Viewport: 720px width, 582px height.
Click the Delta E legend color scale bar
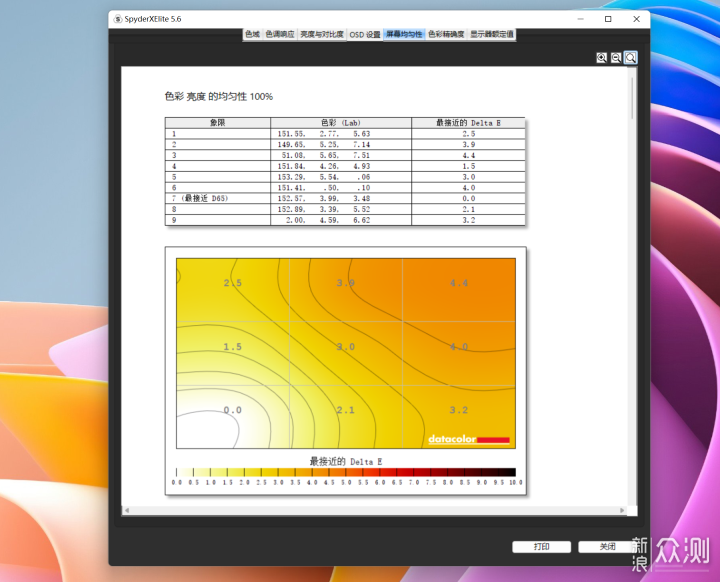pyautogui.click(x=346, y=472)
